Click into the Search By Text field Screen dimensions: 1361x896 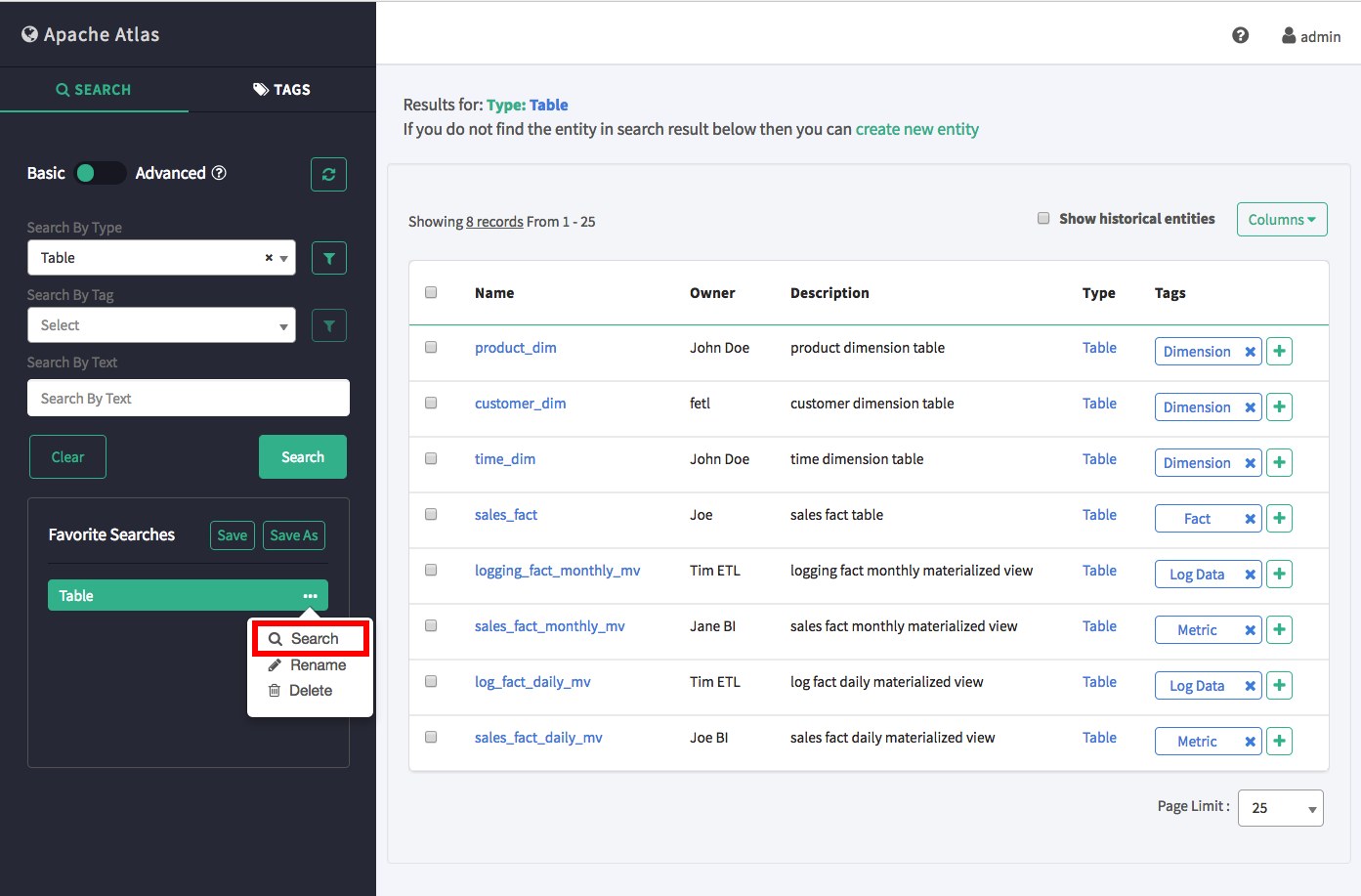(189, 399)
